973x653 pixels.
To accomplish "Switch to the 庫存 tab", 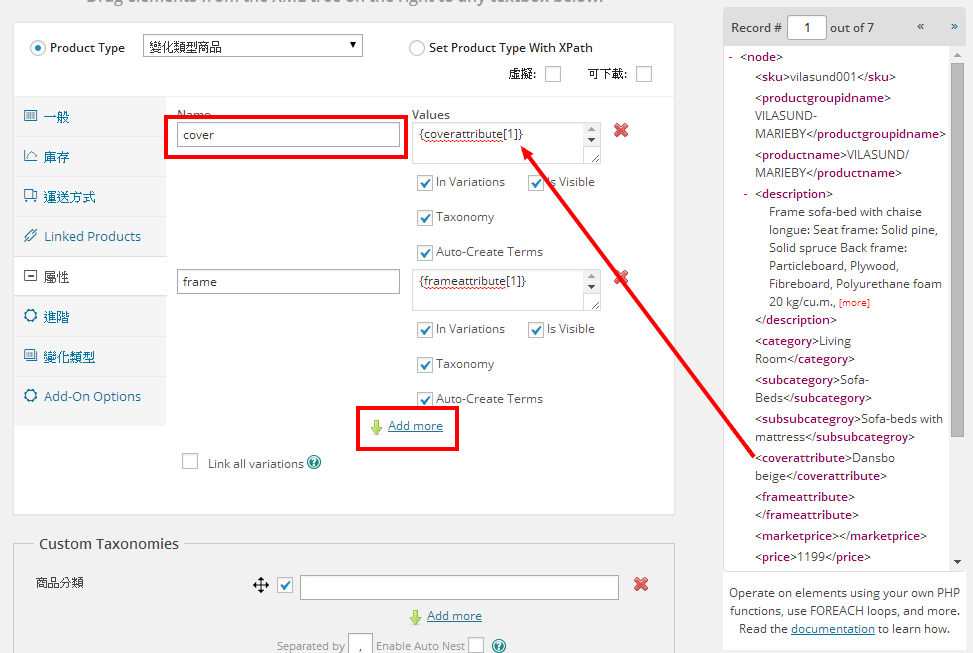I will tap(57, 157).
